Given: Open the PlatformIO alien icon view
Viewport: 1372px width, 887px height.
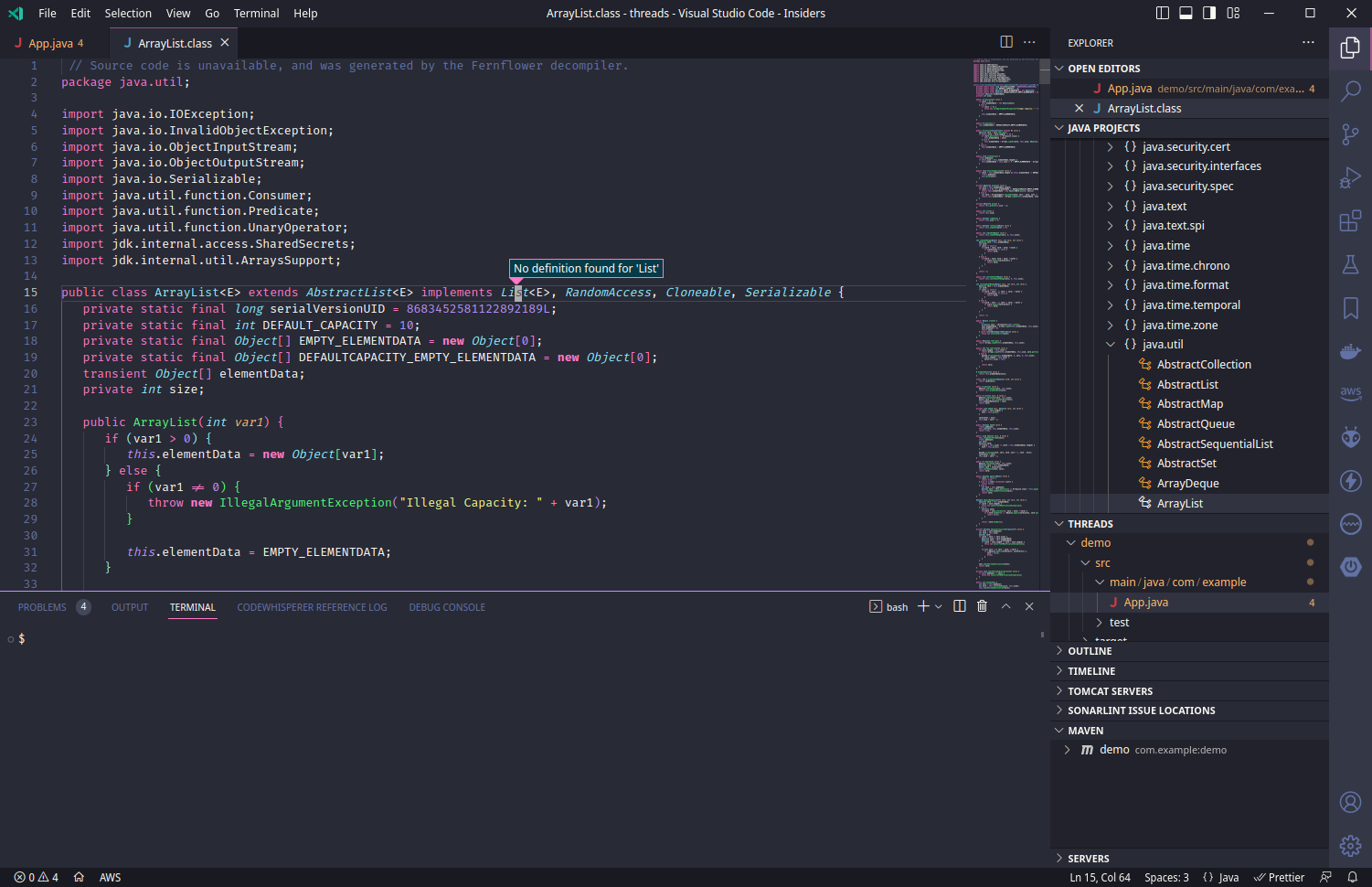Looking at the screenshot, I should pyautogui.click(x=1350, y=437).
